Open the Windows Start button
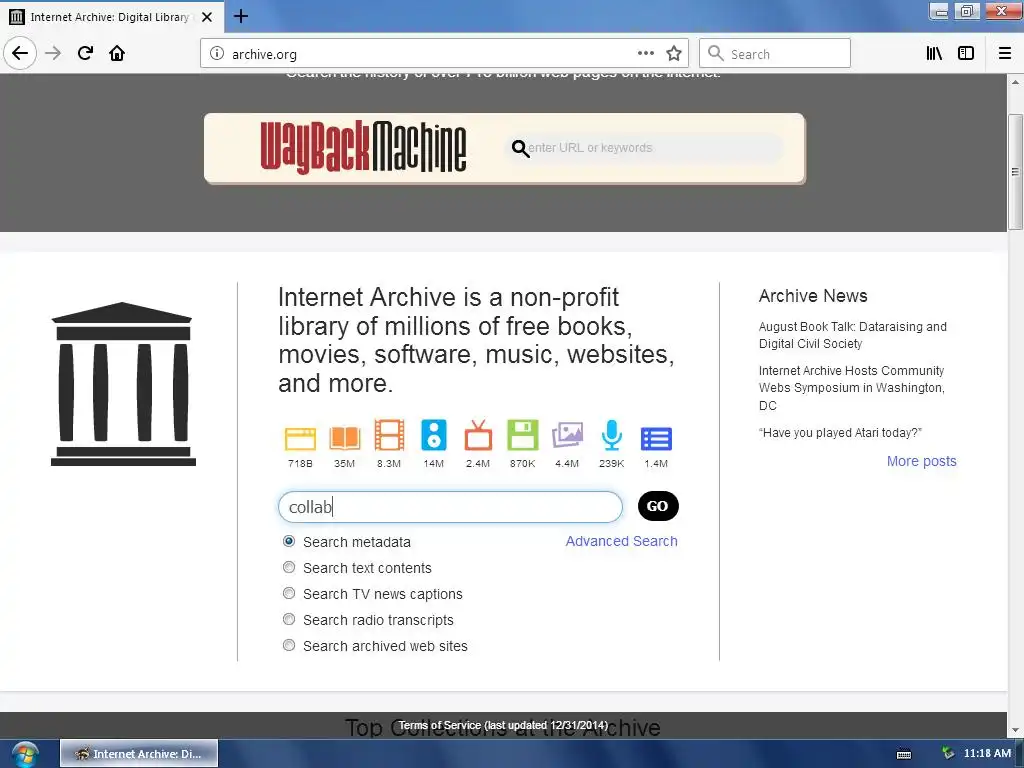 click(x=24, y=754)
